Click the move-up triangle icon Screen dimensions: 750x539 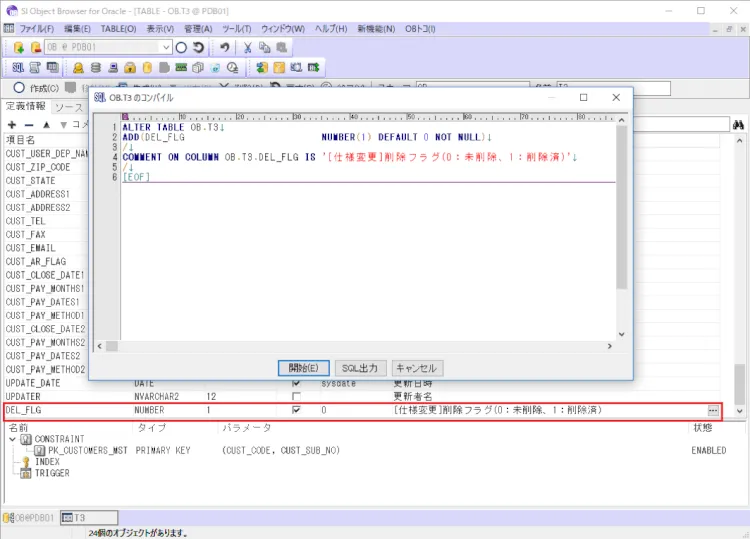46,125
